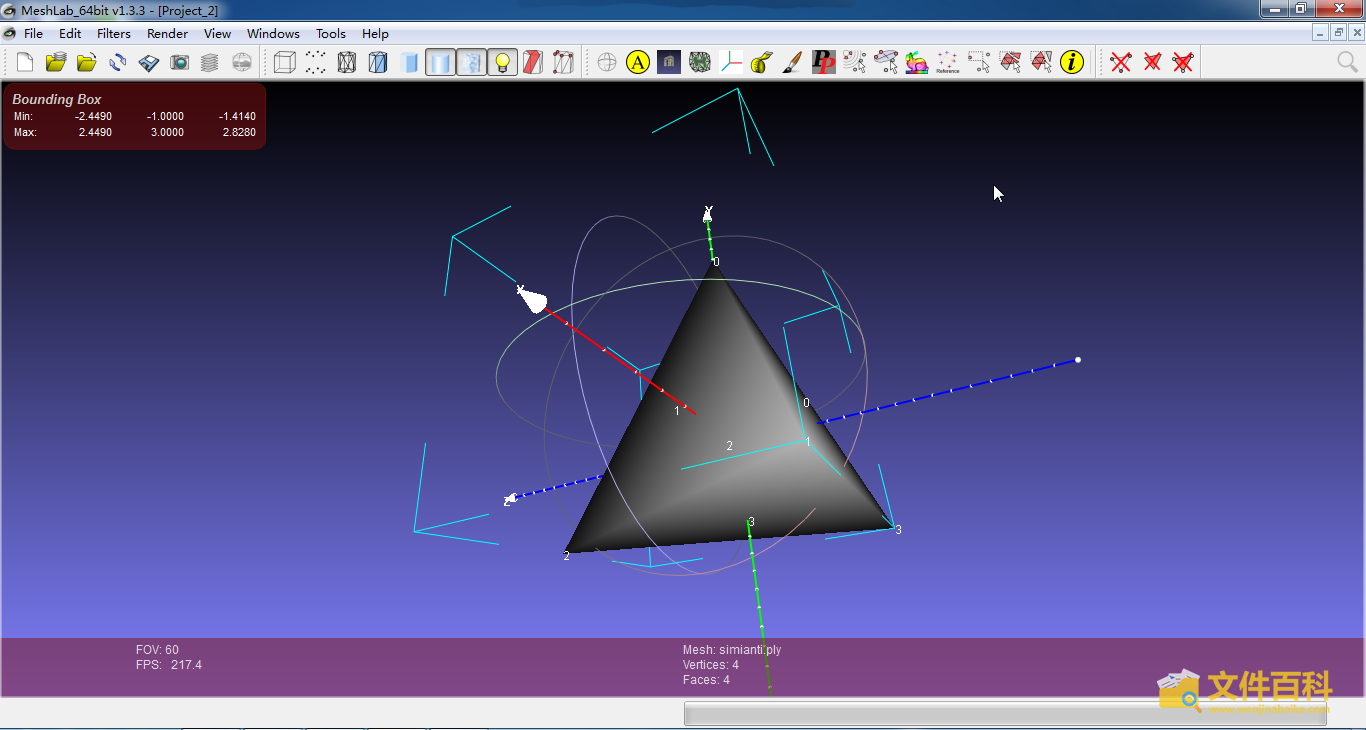Select the Measuring tape tool
This screenshot has width=1366, height=730.
point(761,63)
